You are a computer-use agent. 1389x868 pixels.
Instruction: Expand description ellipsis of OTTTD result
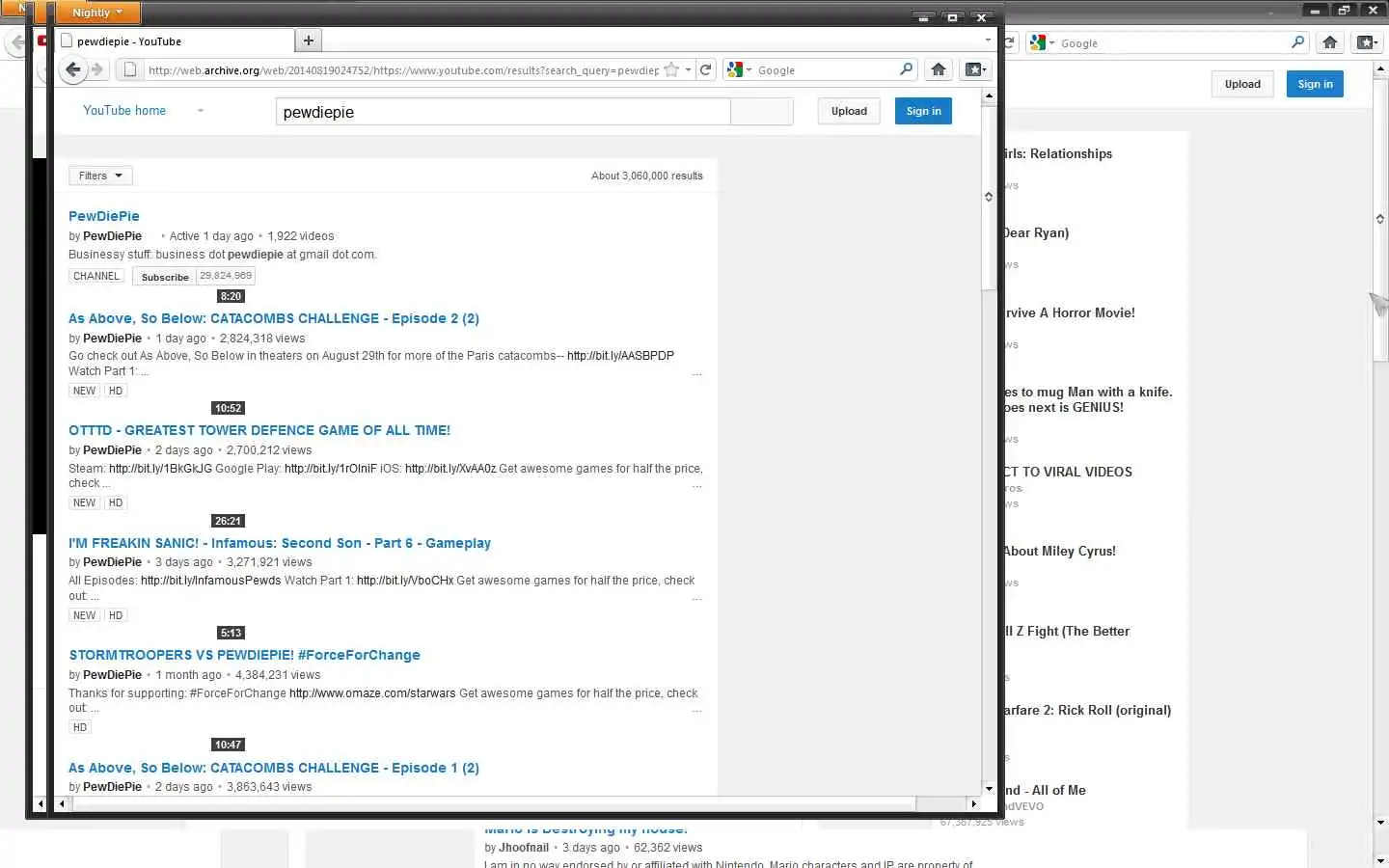pyautogui.click(x=696, y=485)
